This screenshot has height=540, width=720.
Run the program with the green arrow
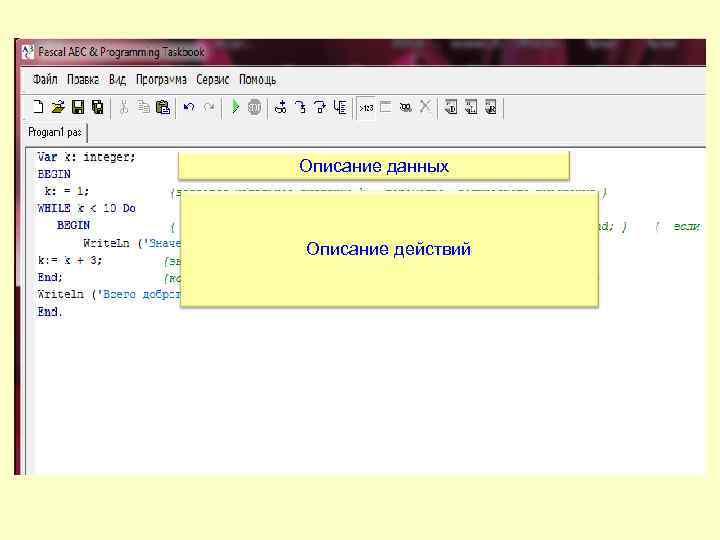(235, 107)
